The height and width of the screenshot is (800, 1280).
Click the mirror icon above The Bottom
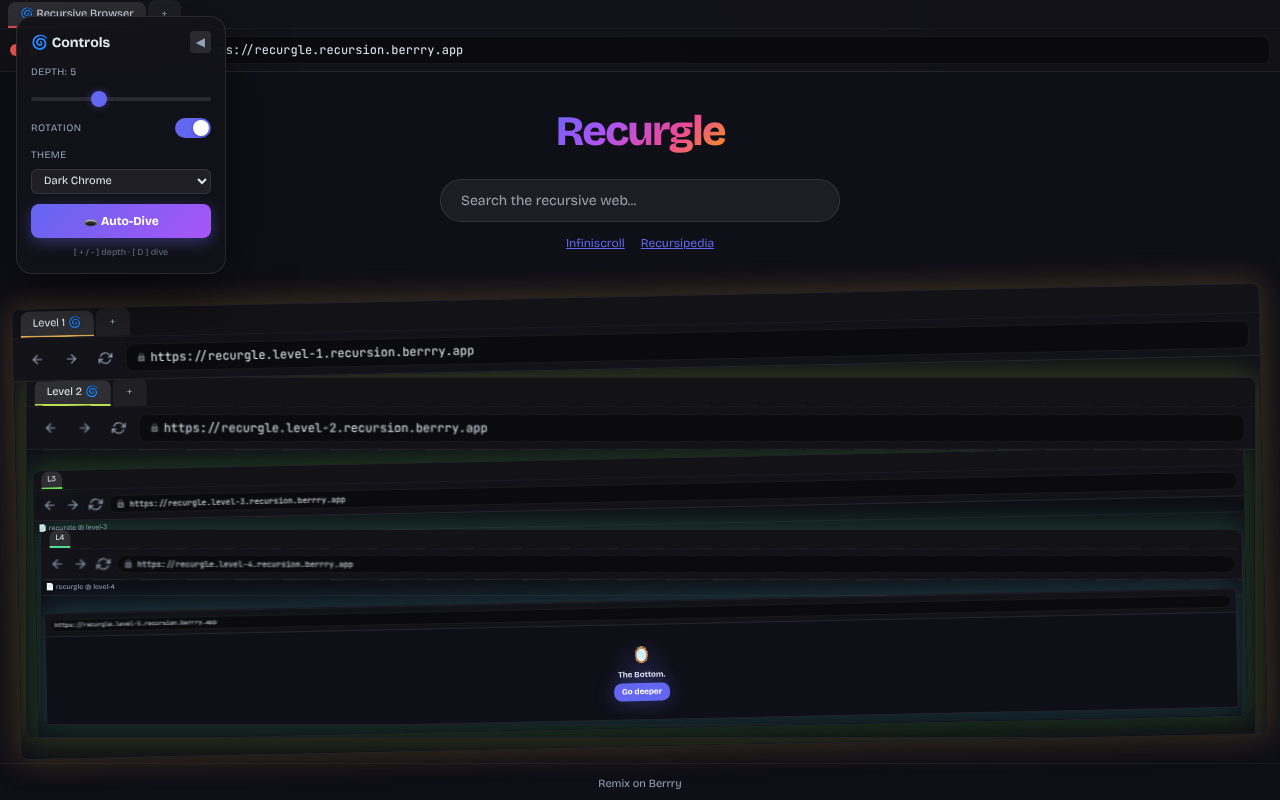pyautogui.click(x=641, y=655)
